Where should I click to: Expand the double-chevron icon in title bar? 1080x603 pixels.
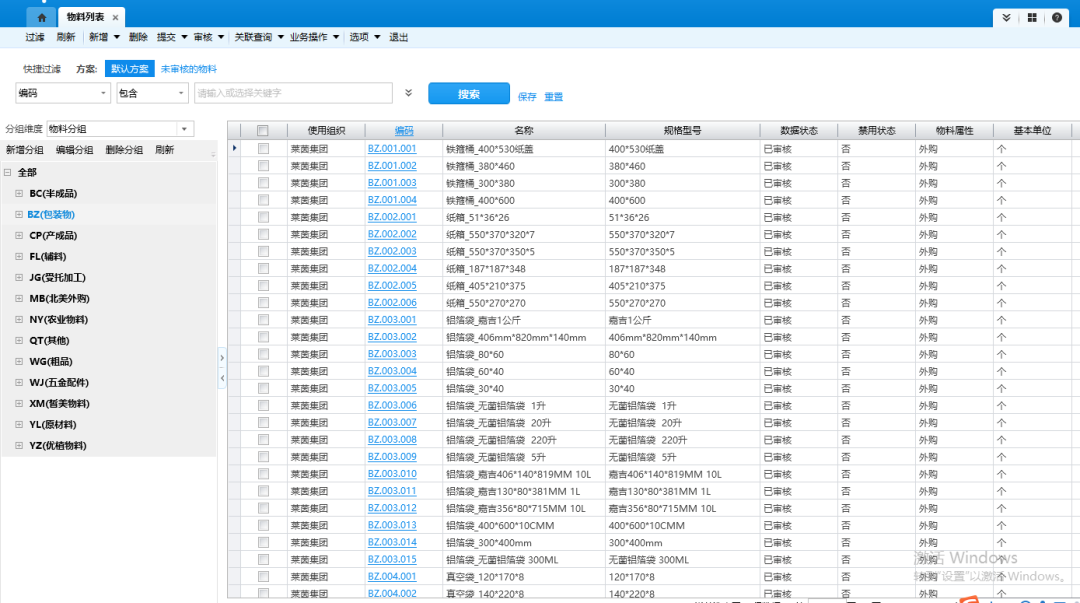point(1006,17)
